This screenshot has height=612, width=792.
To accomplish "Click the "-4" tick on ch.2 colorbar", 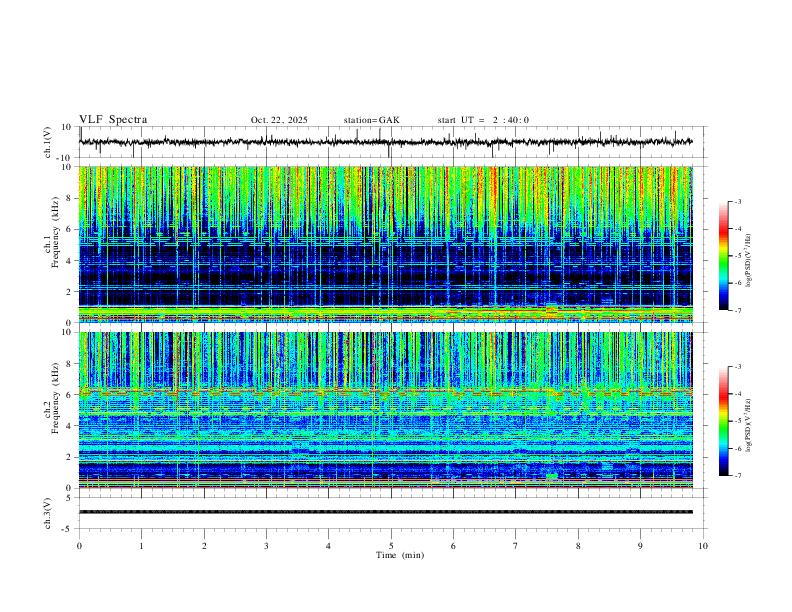I will pyautogui.click(x=737, y=394).
